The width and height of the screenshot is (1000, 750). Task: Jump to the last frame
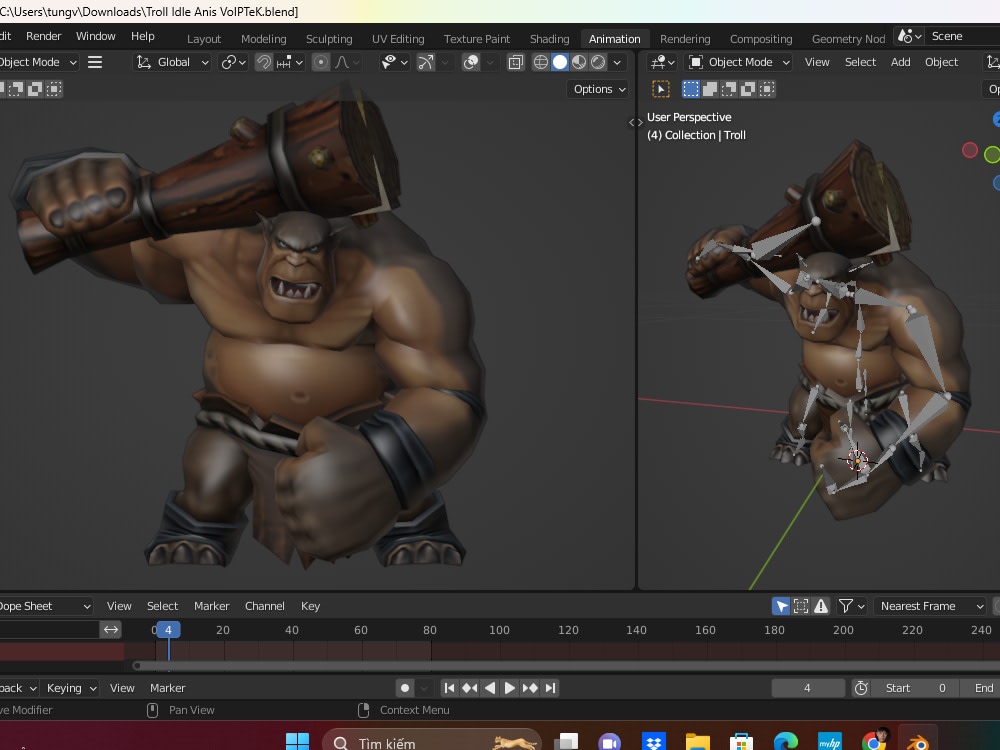550,688
